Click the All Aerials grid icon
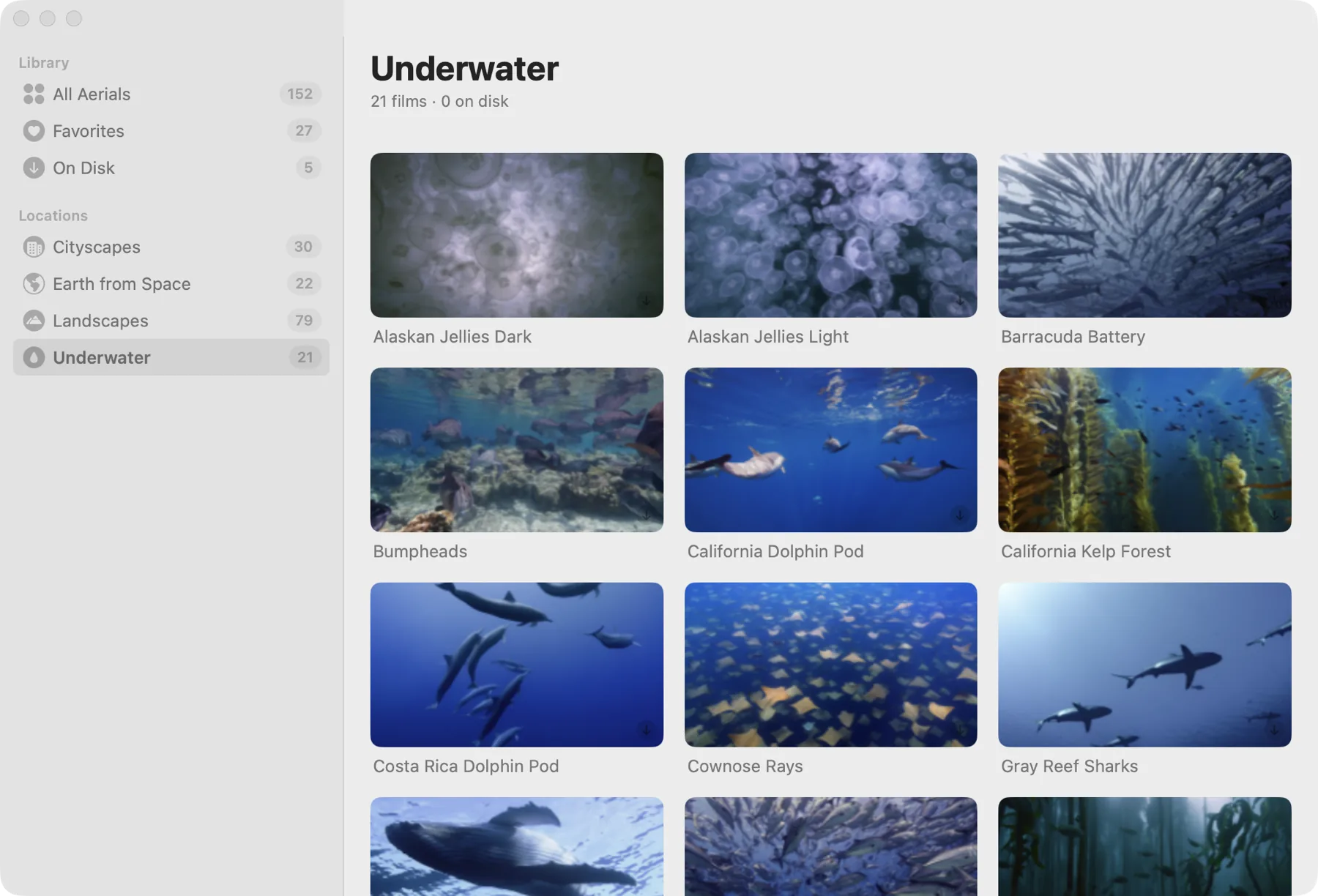The height and width of the screenshot is (896, 1318). click(34, 94)
